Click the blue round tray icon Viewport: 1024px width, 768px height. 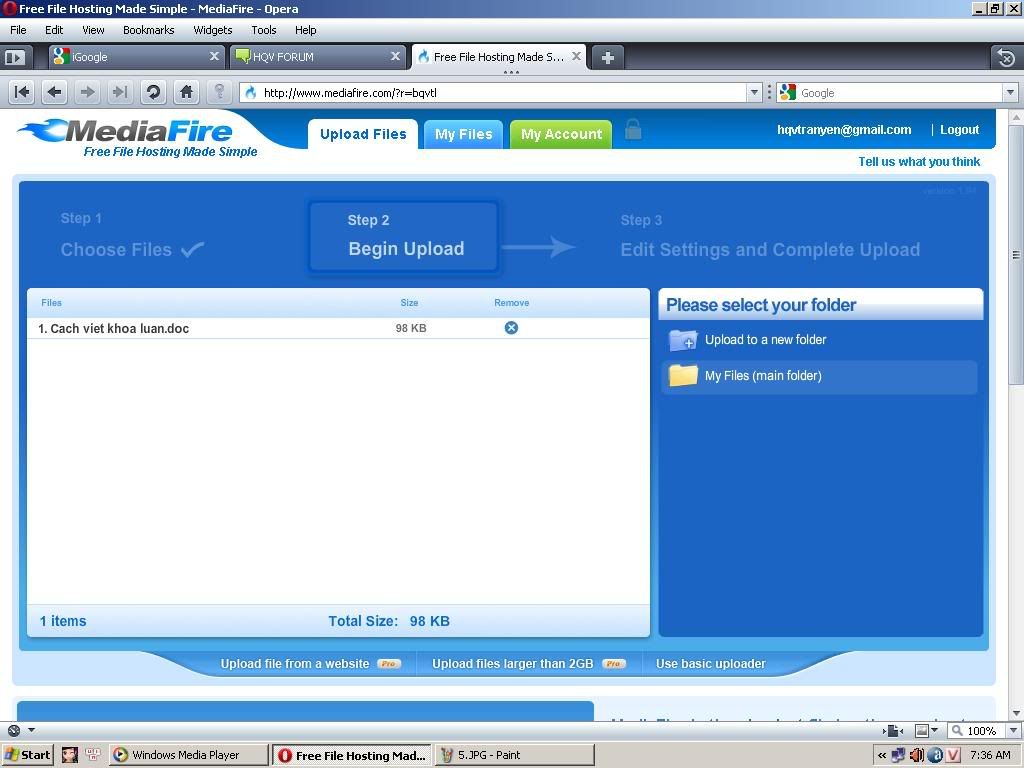[935, 755]
